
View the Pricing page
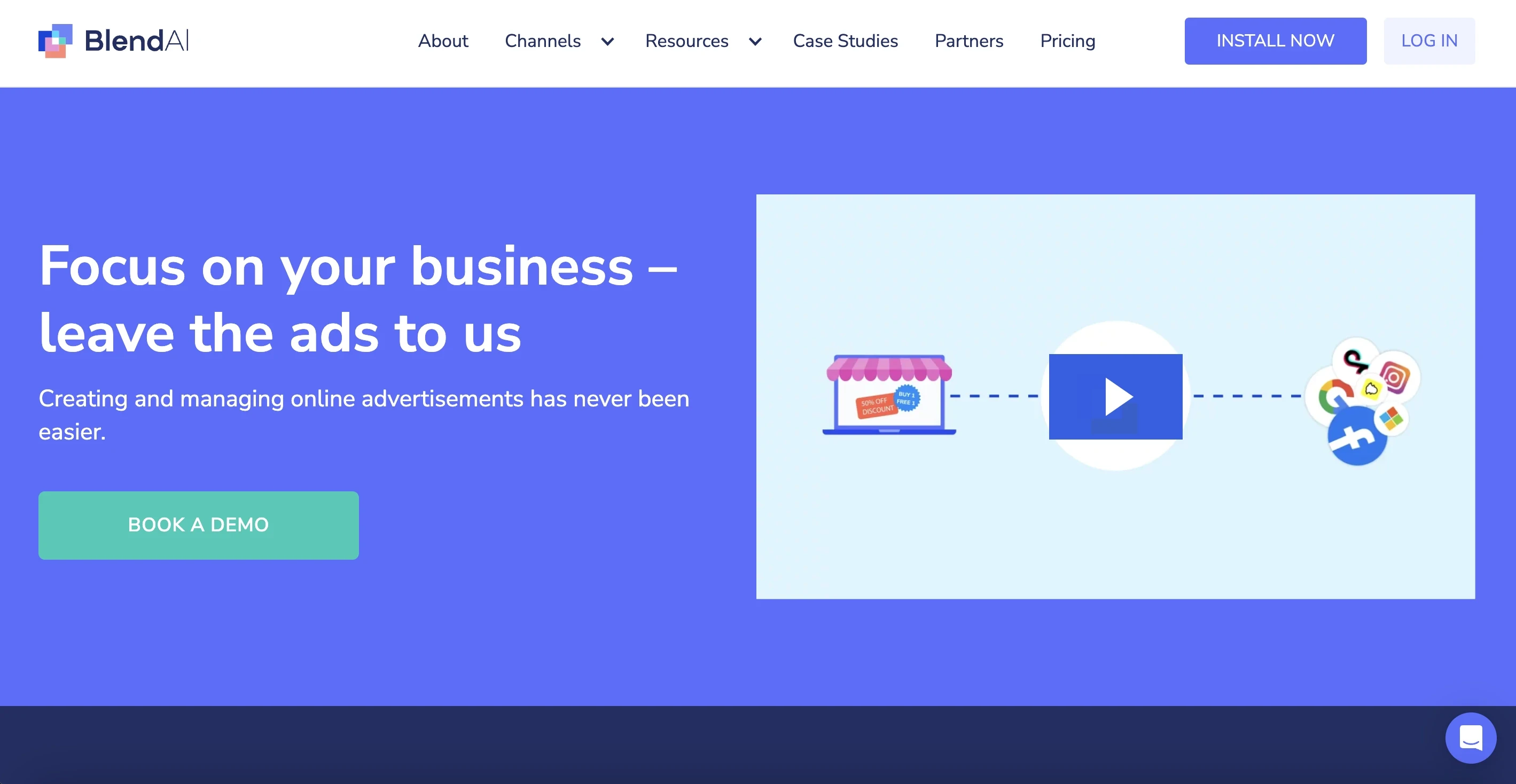1067,41
